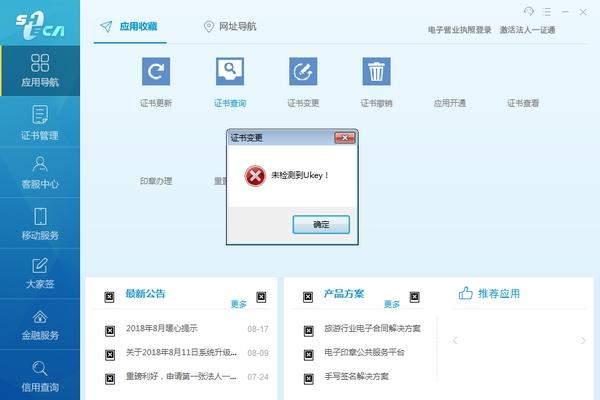The height and width of the screenshot is (400, 600).
Task: Click 更多 in 最新公告 section
Action: point(239,304)
